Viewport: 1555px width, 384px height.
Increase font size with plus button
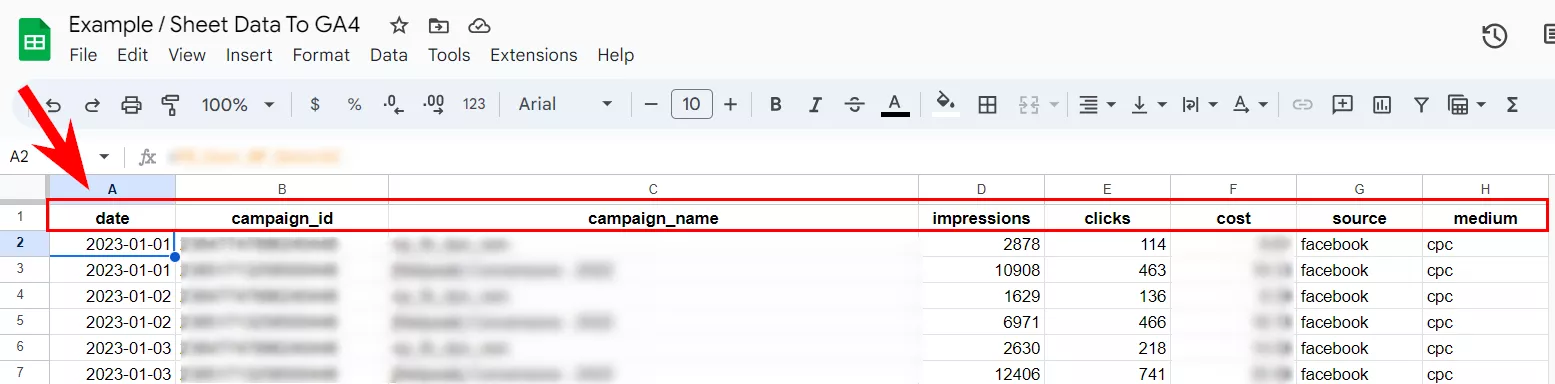click(x=730, y=104)
